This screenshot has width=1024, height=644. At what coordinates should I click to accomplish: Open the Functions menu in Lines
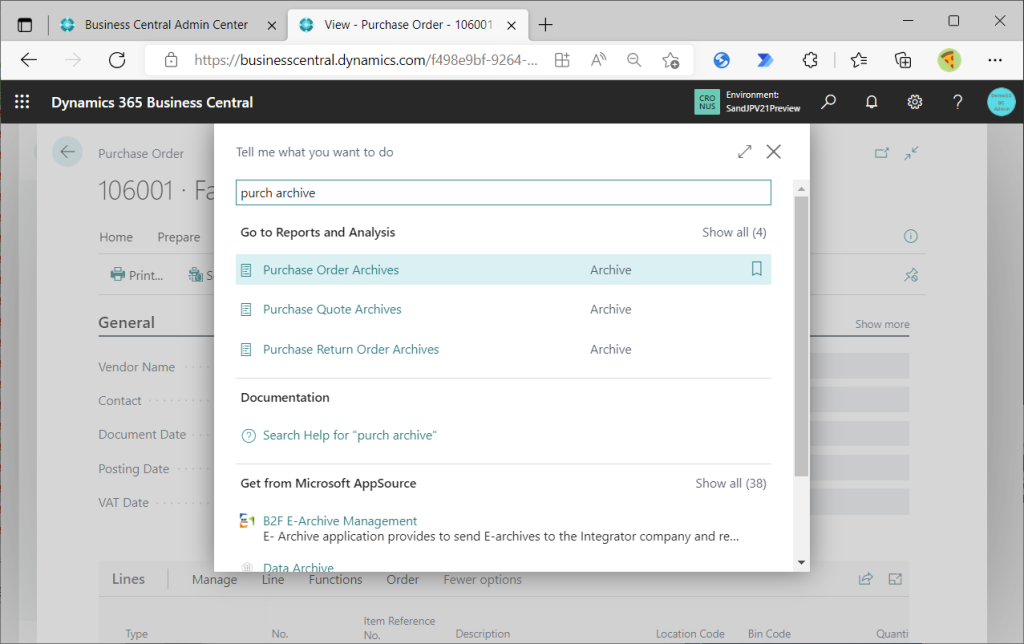pyautogui.click(x=335, y=579)
